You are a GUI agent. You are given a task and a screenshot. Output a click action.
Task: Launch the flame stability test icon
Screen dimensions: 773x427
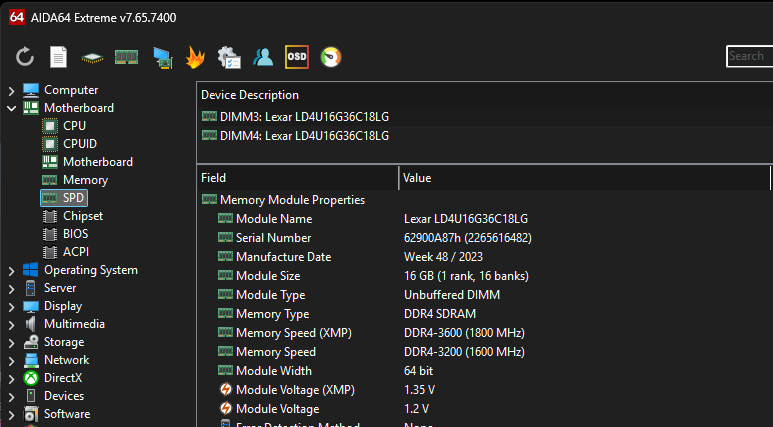pos(195,57)
